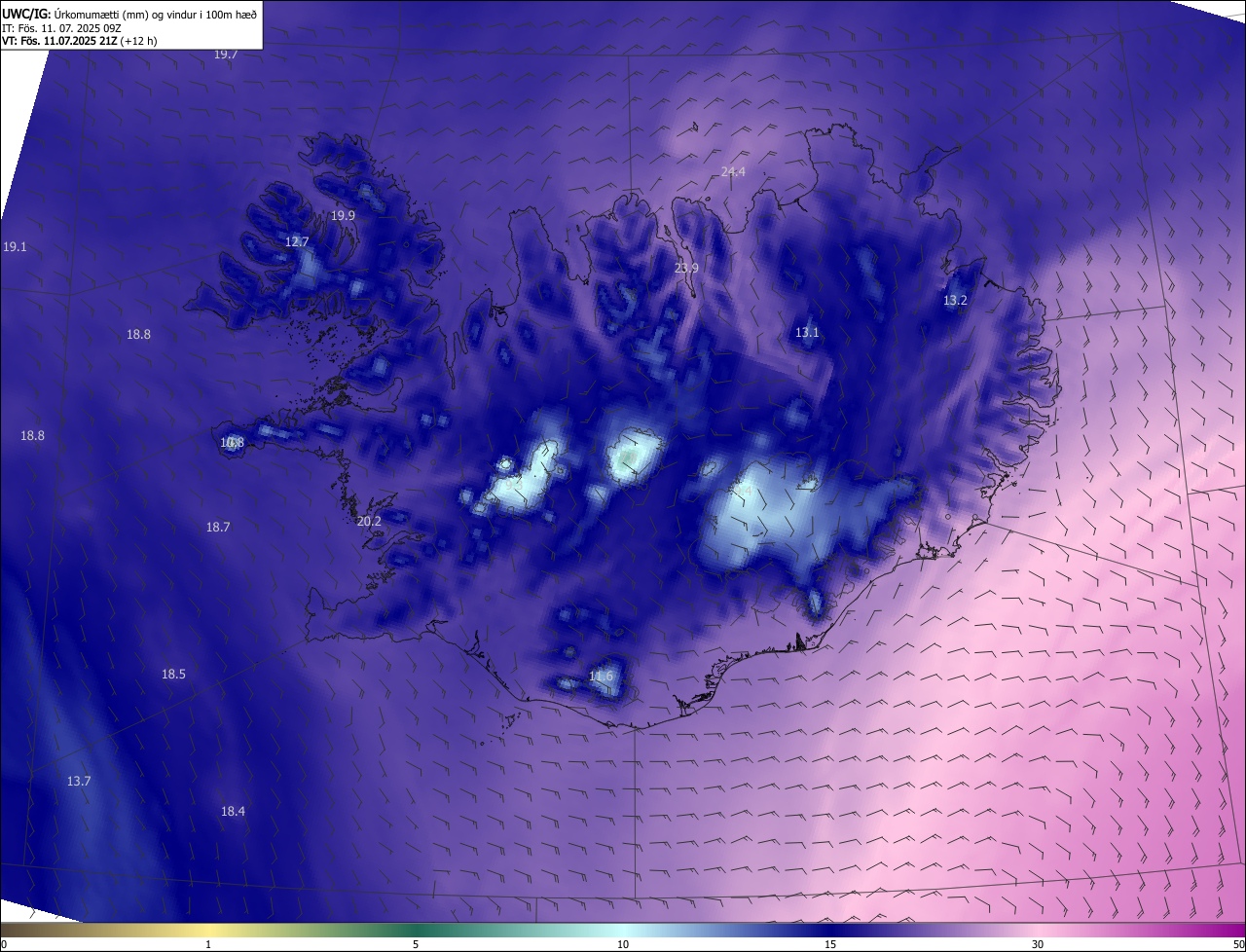Click the 24.4 value label
Viewport: 1246px width, 952px height.
coord(733,172)
